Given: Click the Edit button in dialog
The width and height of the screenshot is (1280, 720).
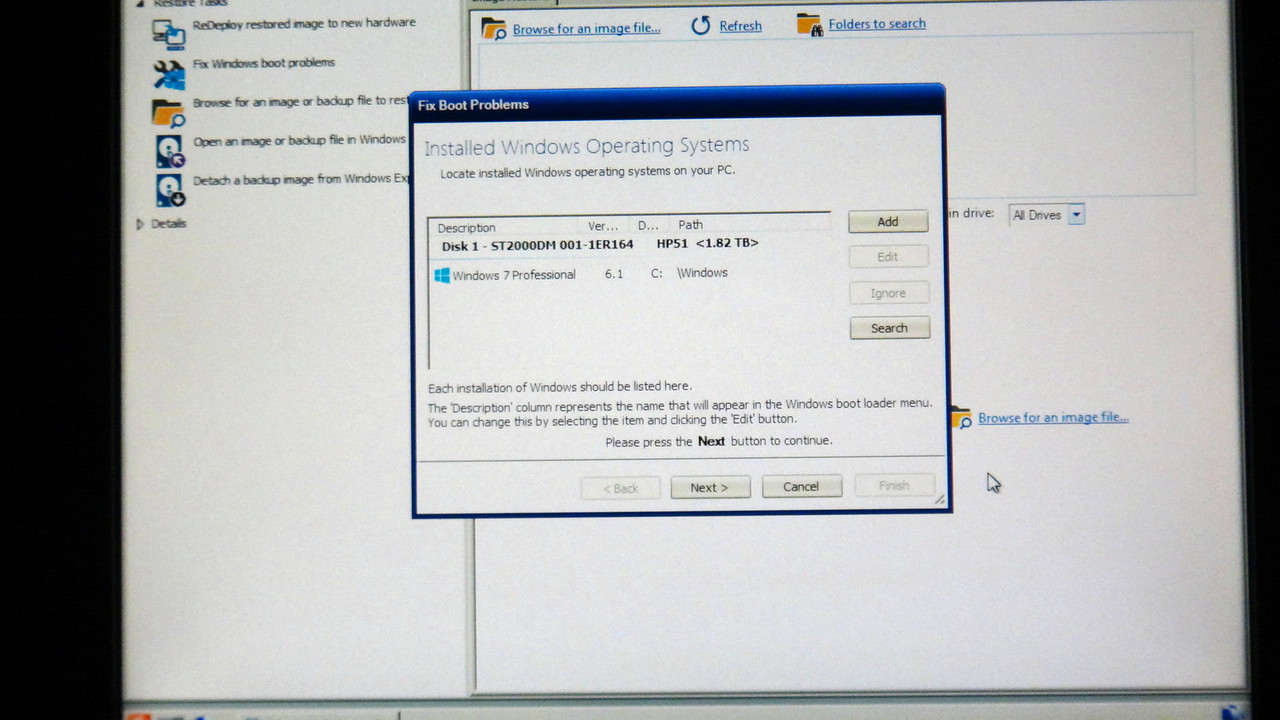Looking at the screenshot, I should click(888, 257).
